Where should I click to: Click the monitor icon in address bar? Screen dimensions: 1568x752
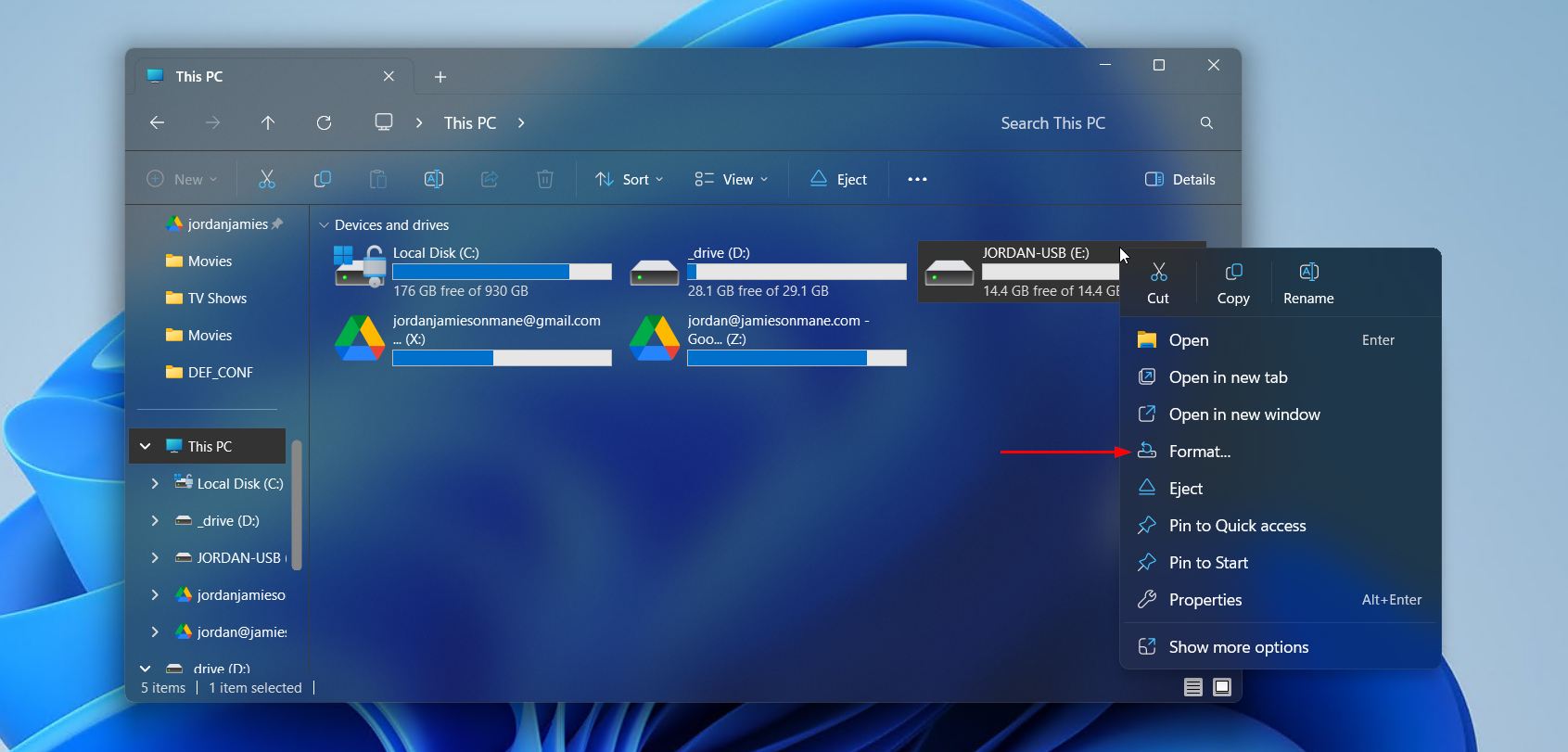coord(384,122)
